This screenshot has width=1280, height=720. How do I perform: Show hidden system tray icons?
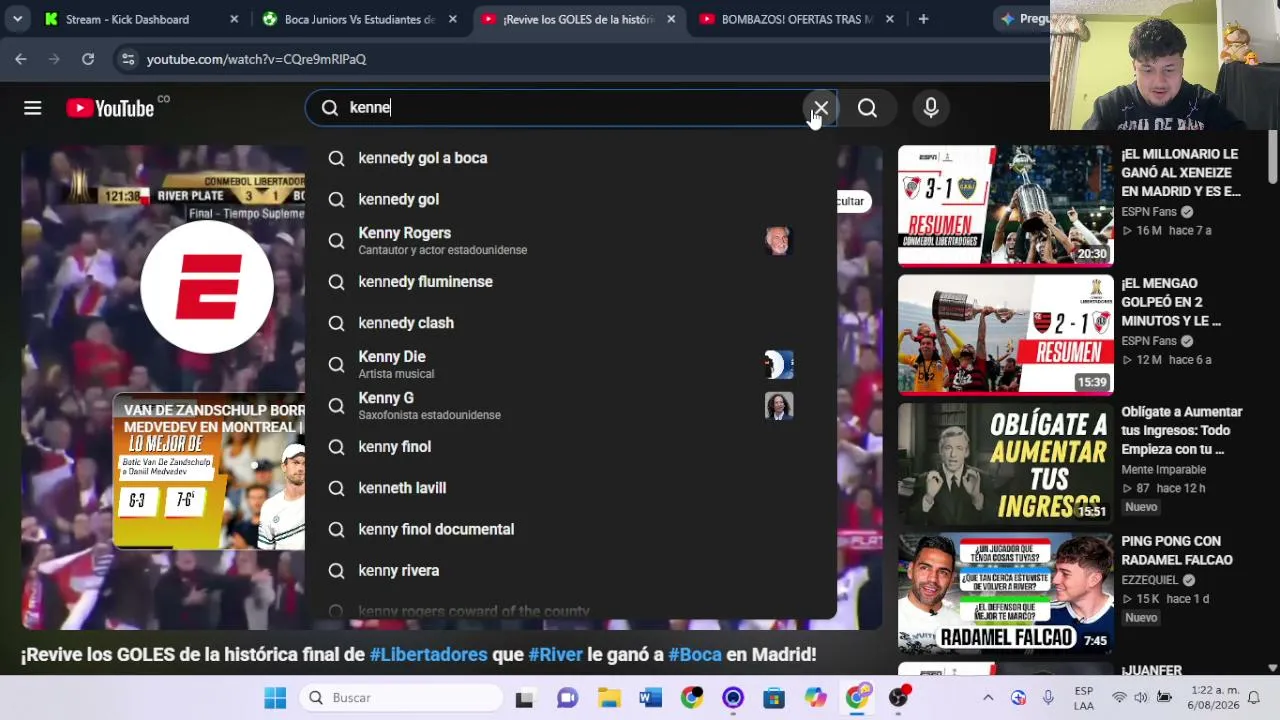(x=988, y=698)
